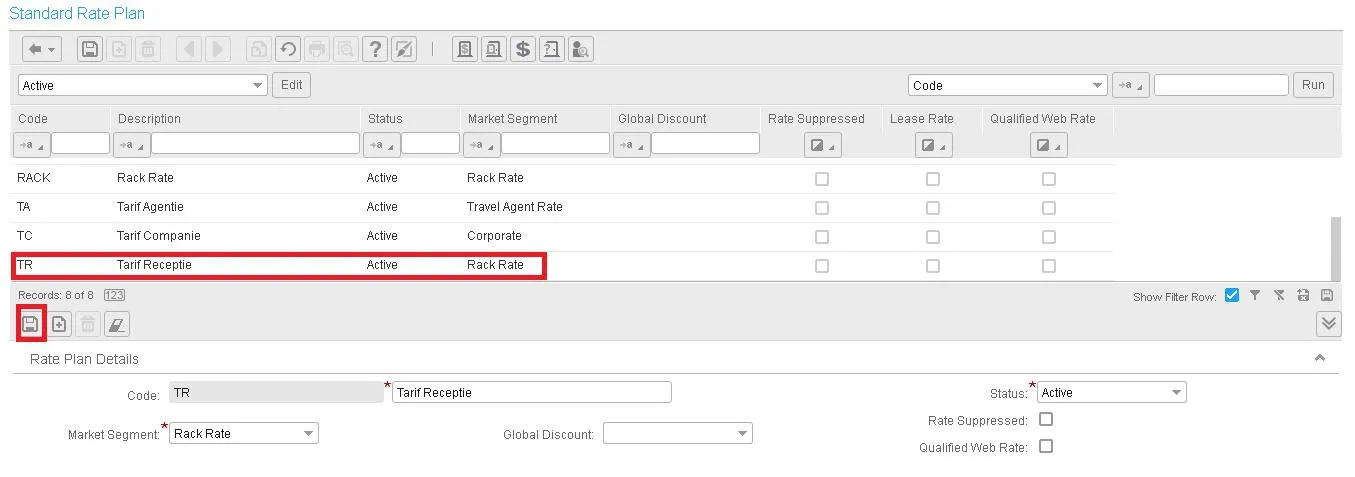The image size is (1355, 477).
Task: Select the TC Tarif Companie row
Action: click(x=563, y=237)
